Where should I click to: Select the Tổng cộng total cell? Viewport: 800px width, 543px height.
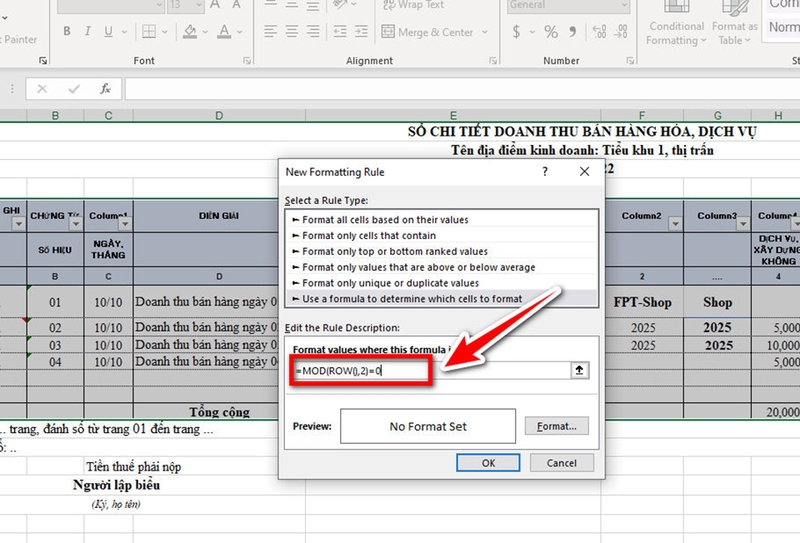click(219, 411)
